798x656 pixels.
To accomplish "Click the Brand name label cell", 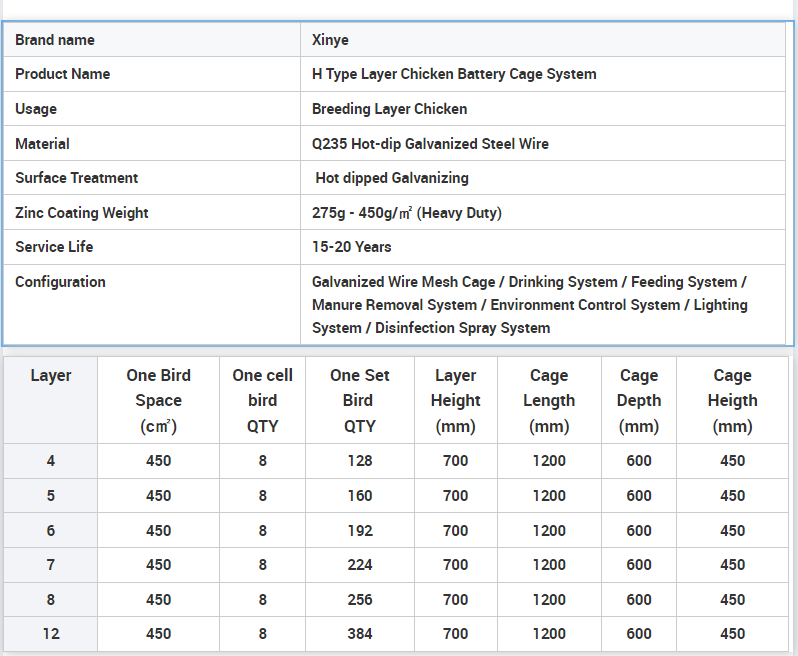I will click(x=55, y=40).
